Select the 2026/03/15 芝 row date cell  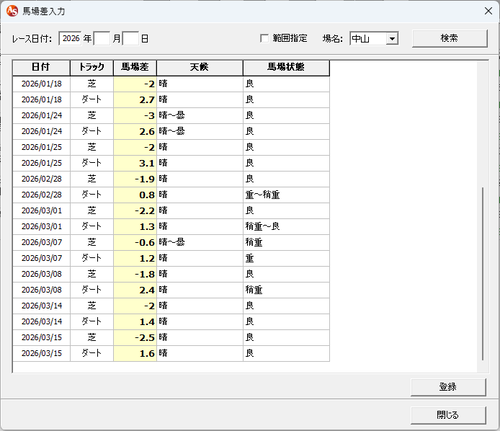tap(42, 338)
